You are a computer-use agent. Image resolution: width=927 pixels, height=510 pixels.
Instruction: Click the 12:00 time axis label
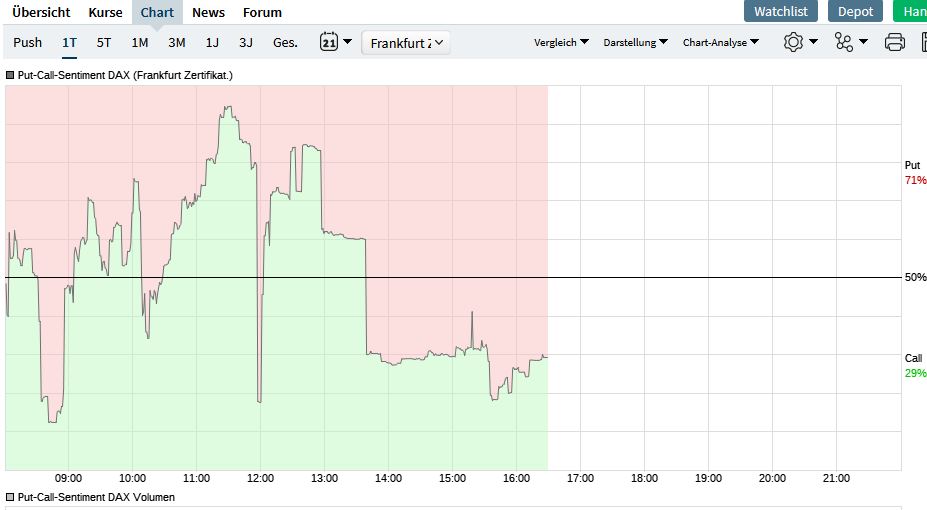click(x=260, y=478)
